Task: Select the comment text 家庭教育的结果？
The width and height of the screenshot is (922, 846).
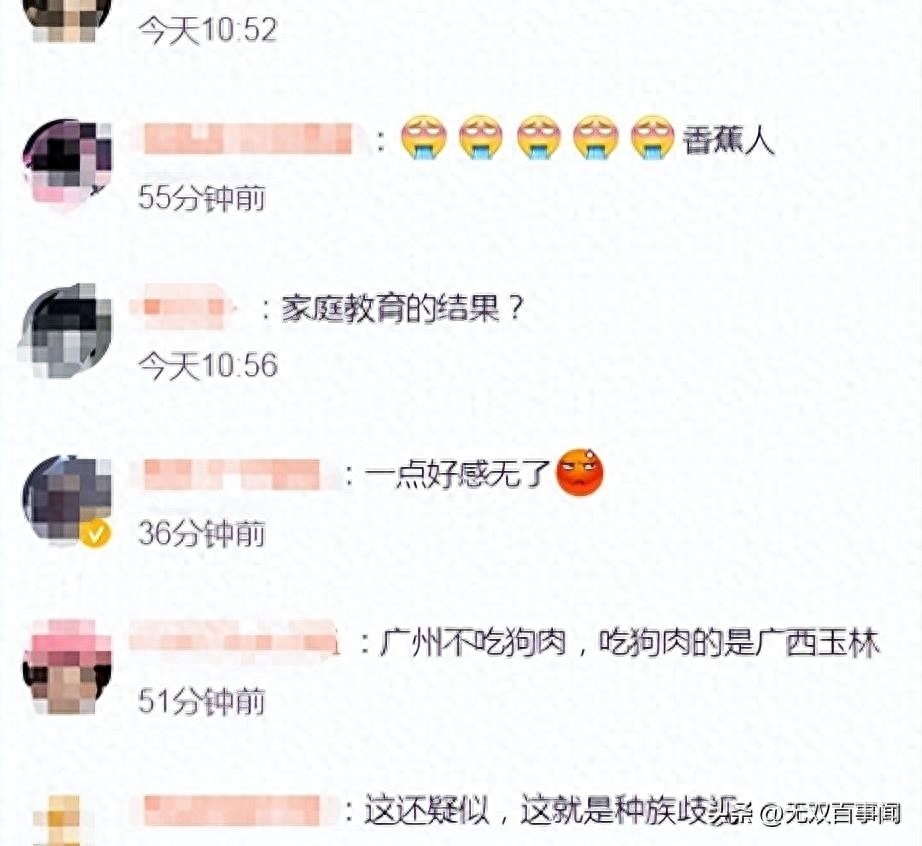Action: 403,307
